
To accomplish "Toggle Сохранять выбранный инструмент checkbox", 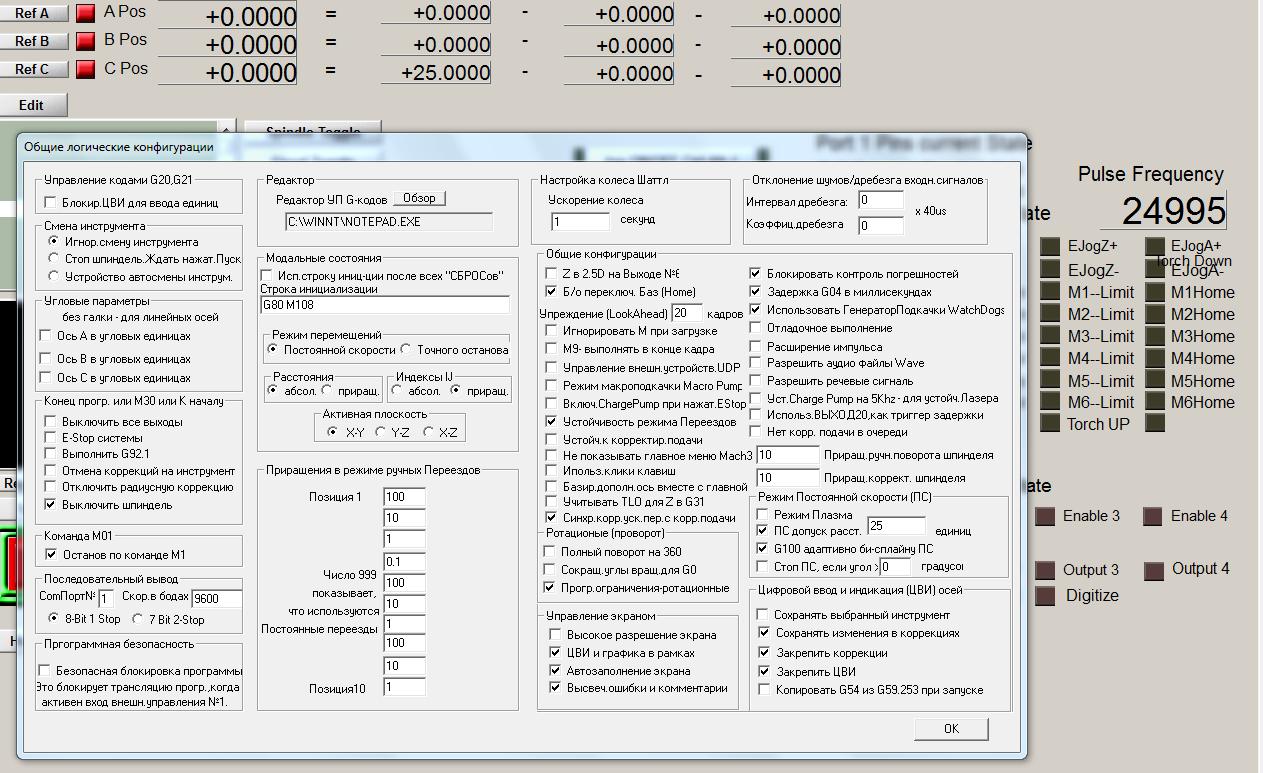I will click(x=765, y=615).
